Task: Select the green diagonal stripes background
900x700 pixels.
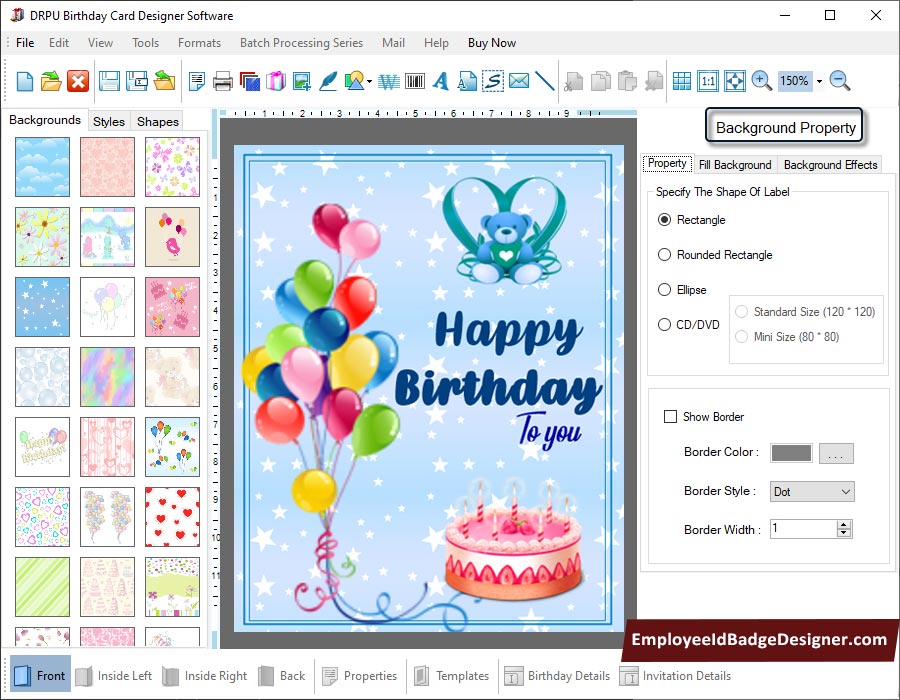Action: [42, 587]
